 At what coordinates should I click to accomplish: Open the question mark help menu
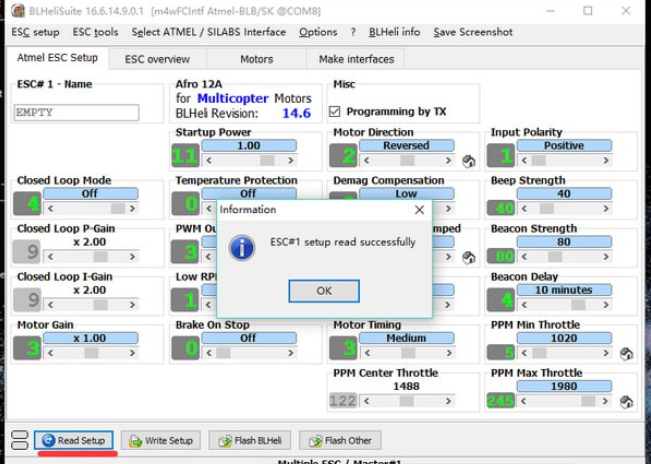click(x=353, y=32)
